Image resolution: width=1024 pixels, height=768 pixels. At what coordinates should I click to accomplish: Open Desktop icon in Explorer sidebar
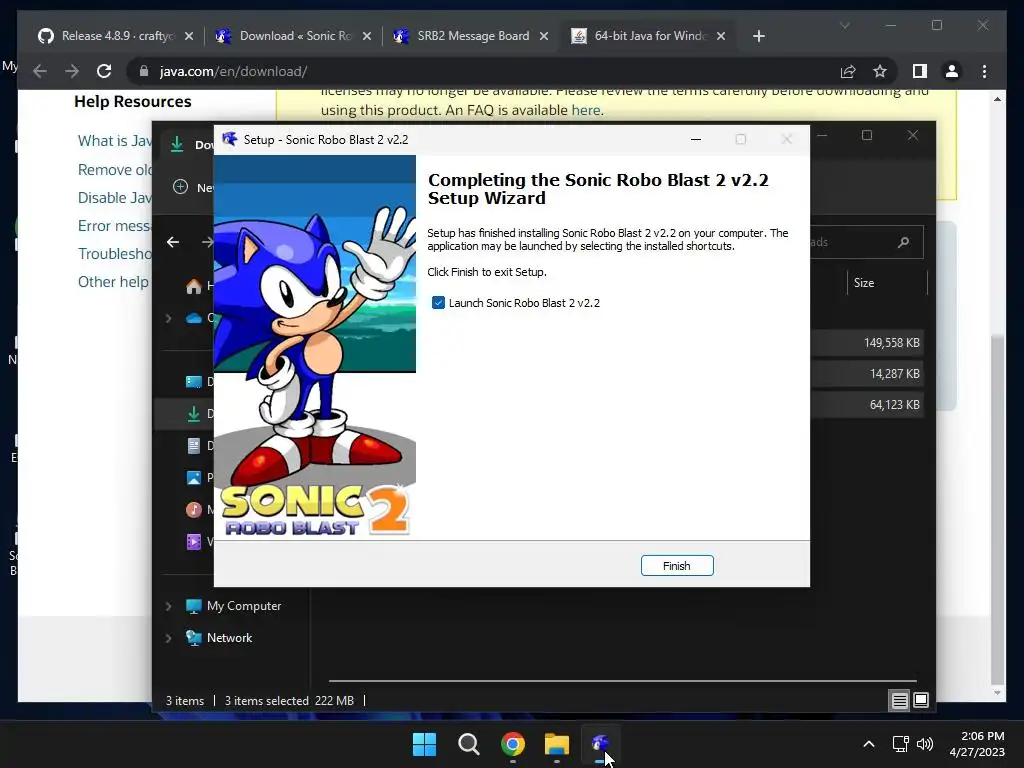(194, 381)
